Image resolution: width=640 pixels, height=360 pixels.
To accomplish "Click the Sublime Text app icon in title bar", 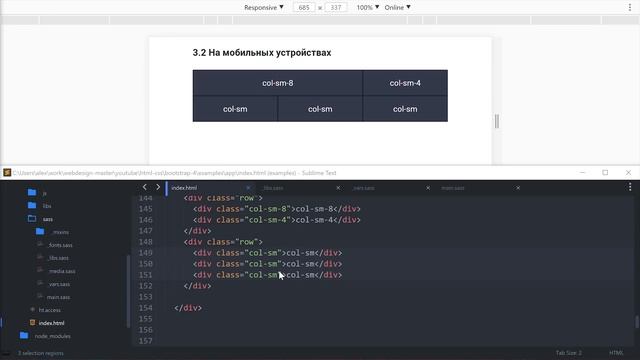I will 7,173.
